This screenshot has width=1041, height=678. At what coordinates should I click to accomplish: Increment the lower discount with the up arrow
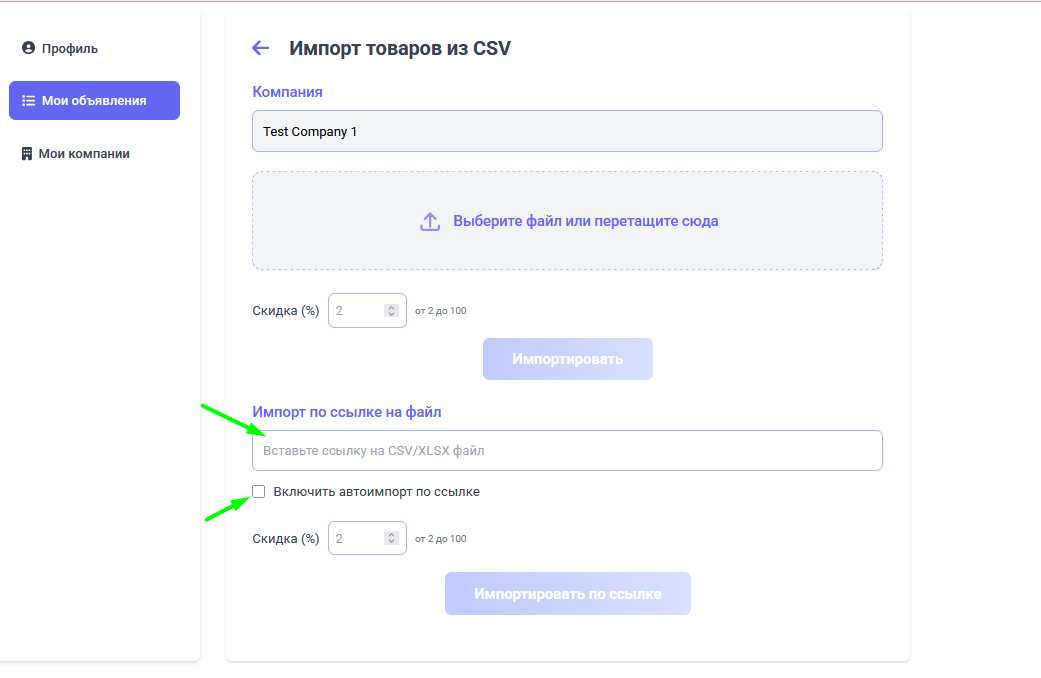pos(391,533)
